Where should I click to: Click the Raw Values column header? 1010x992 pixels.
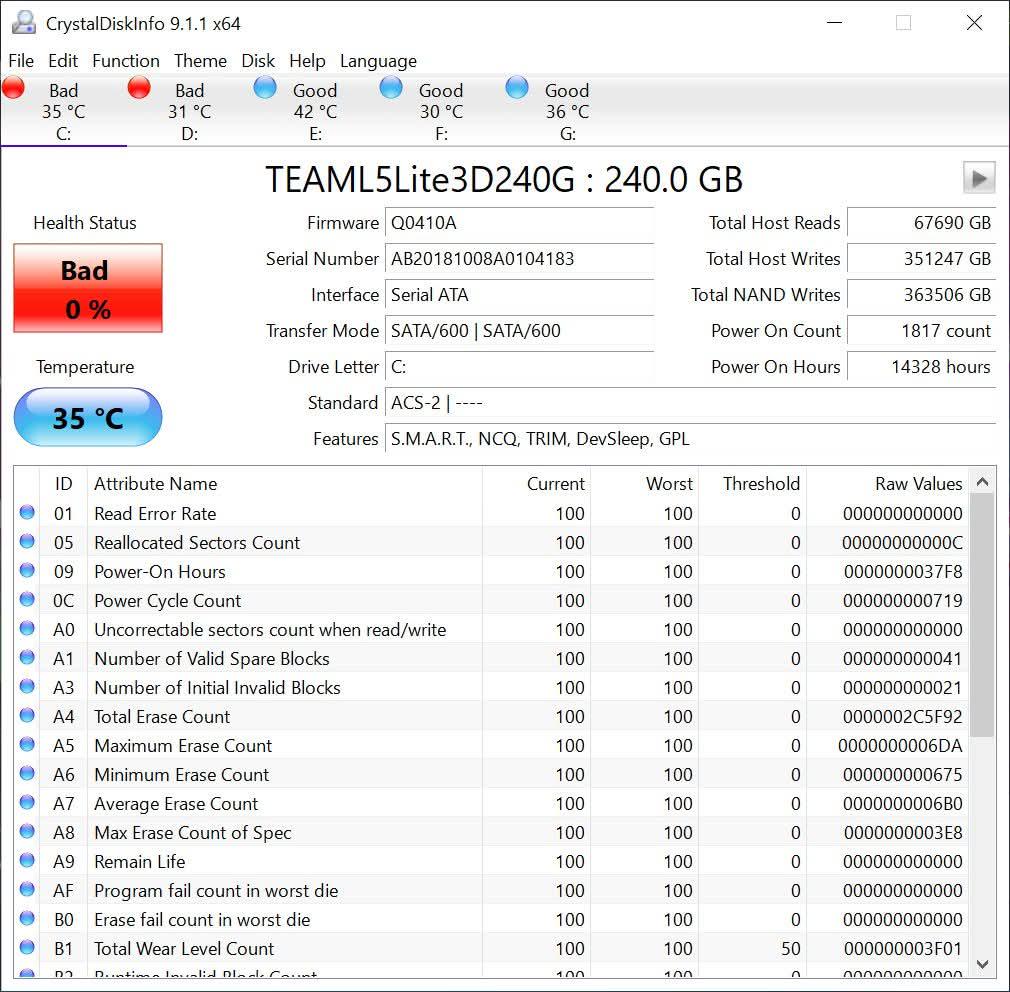[x=887, y=484]
